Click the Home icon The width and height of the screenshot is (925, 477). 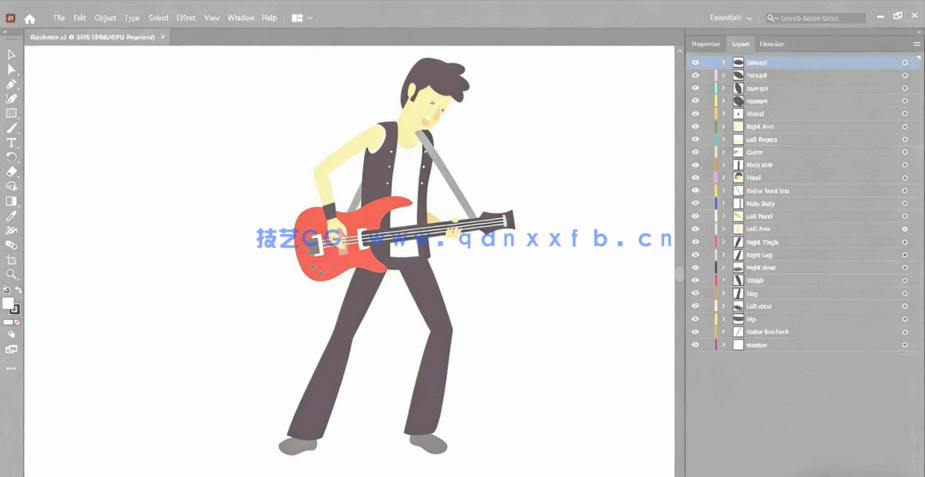[x=30, y=18]
